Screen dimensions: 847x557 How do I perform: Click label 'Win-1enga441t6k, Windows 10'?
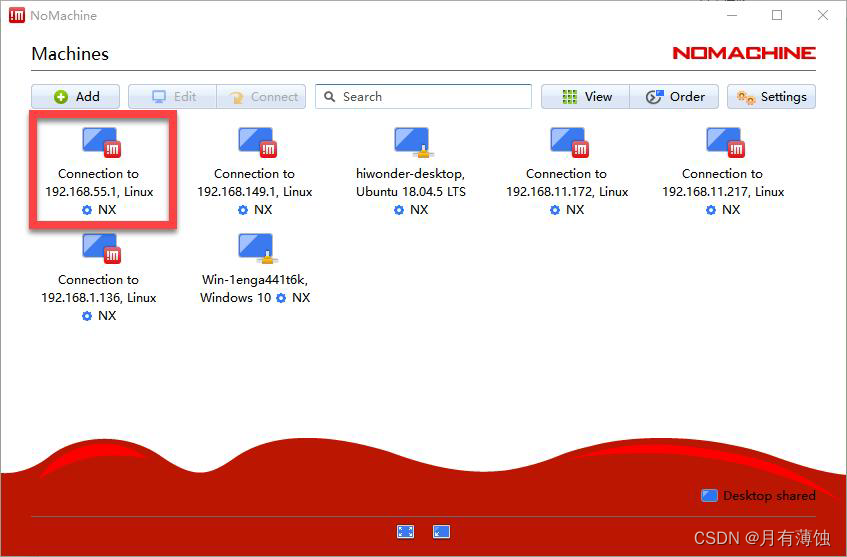coord(254,288)
